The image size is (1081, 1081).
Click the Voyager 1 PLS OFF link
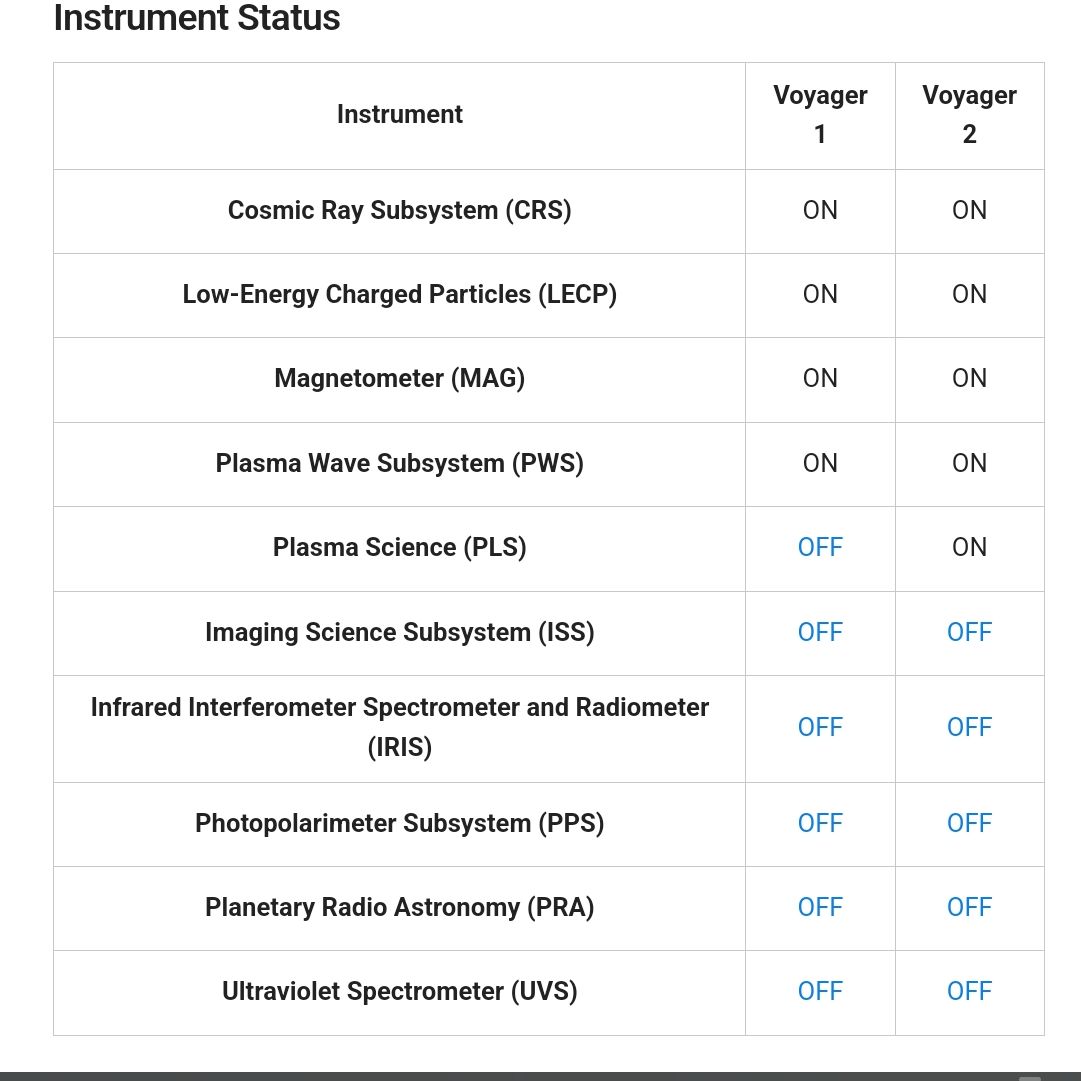pos(820,547)
